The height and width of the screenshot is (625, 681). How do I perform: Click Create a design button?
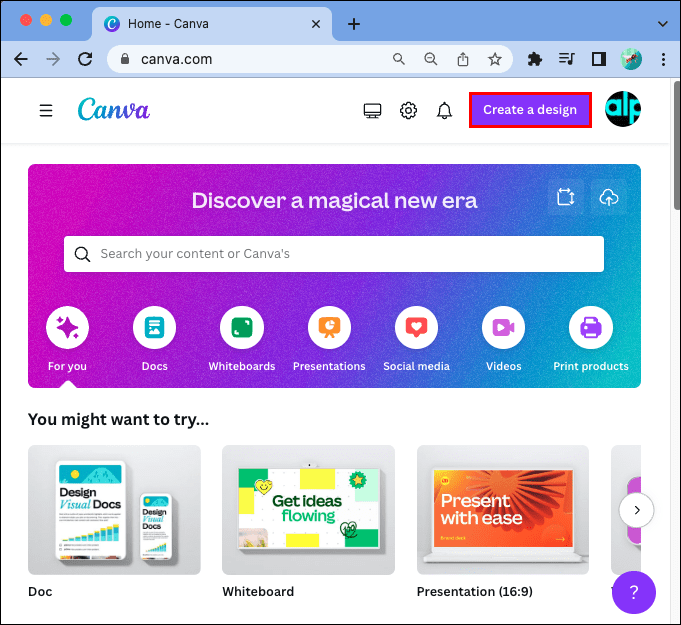click(x=530, y=110)
